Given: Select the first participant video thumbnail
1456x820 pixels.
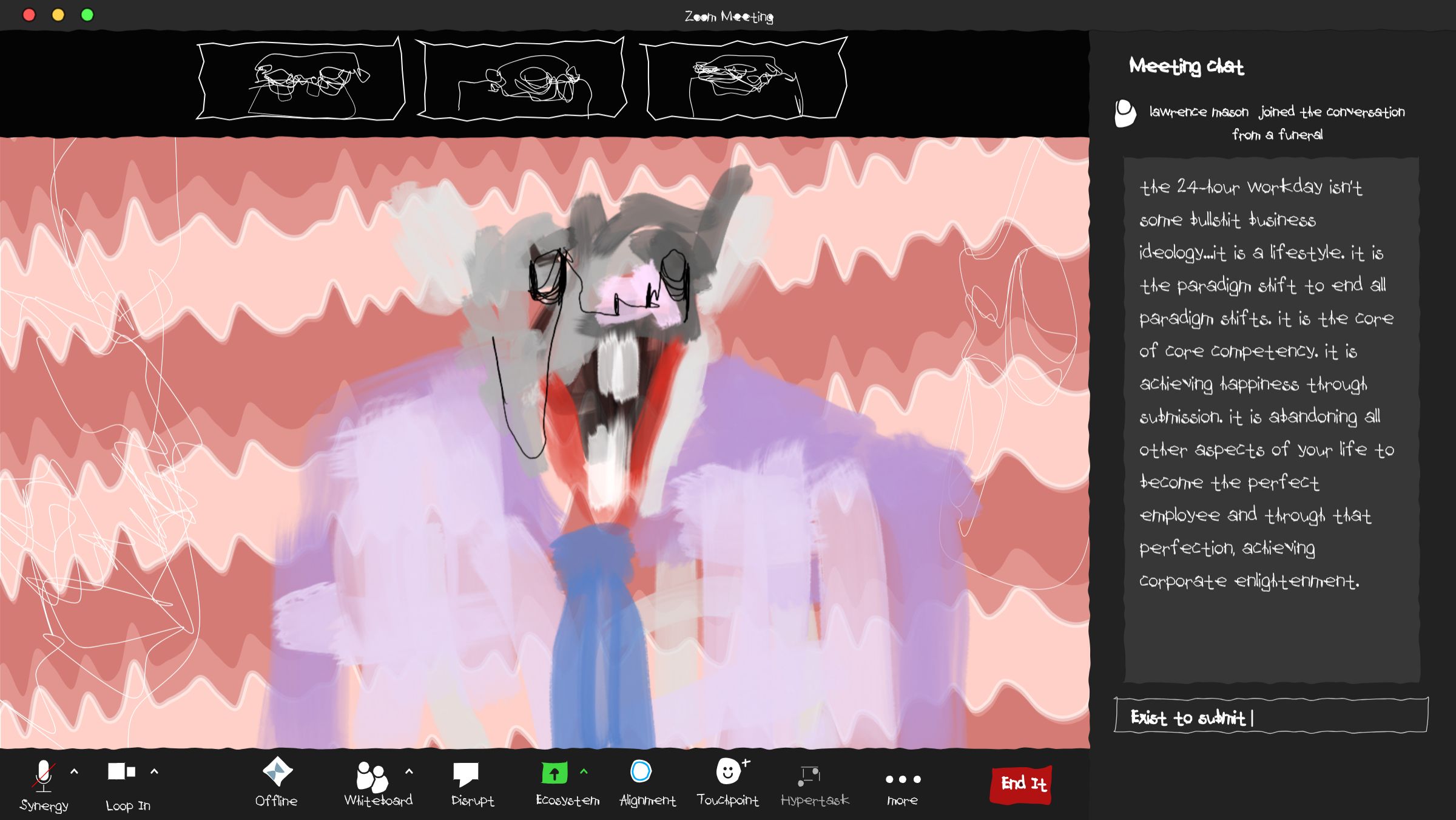Looking at the screenshot, I should tap(300, 80).
